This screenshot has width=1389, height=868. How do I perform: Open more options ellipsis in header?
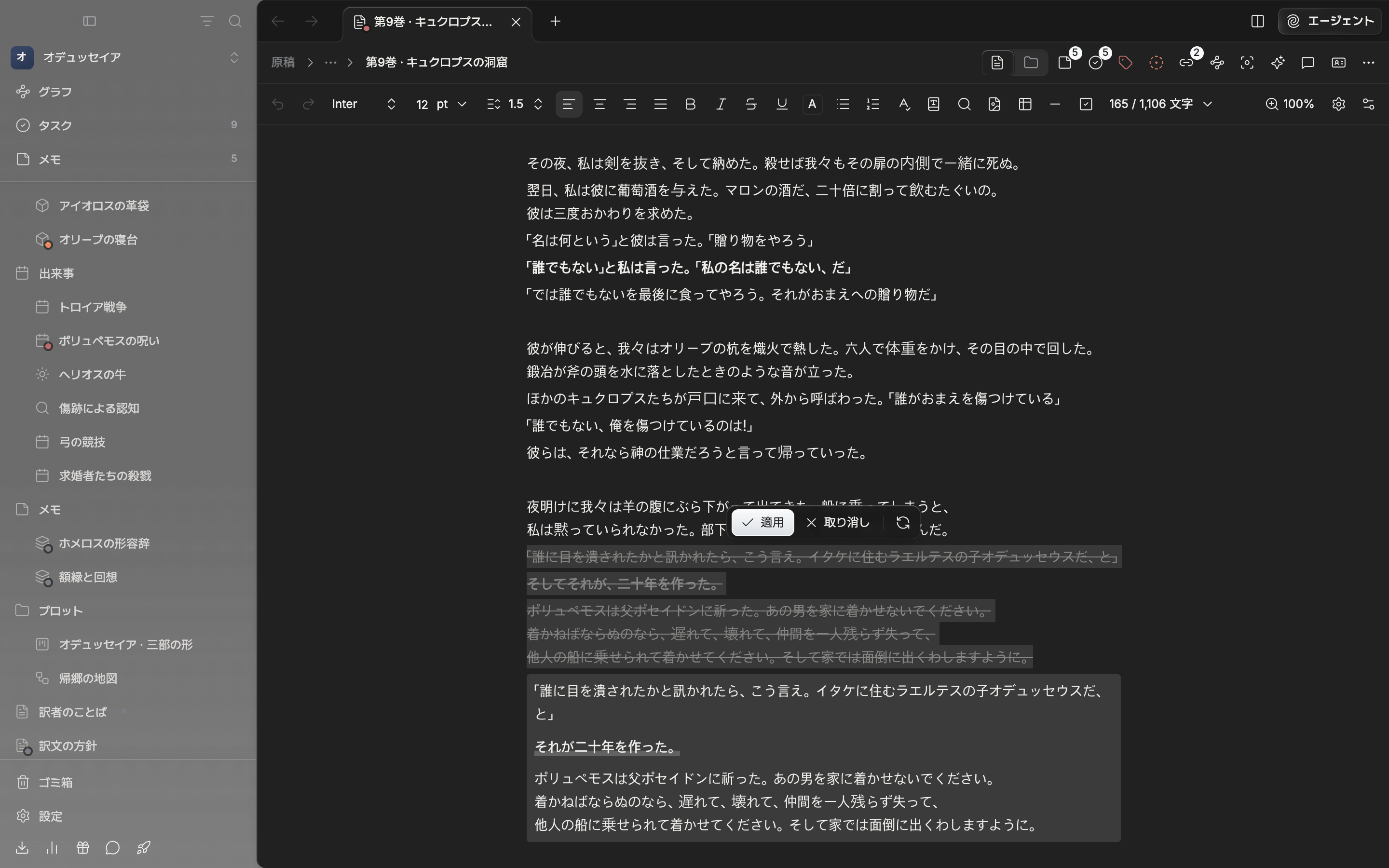click(1369, 63)
